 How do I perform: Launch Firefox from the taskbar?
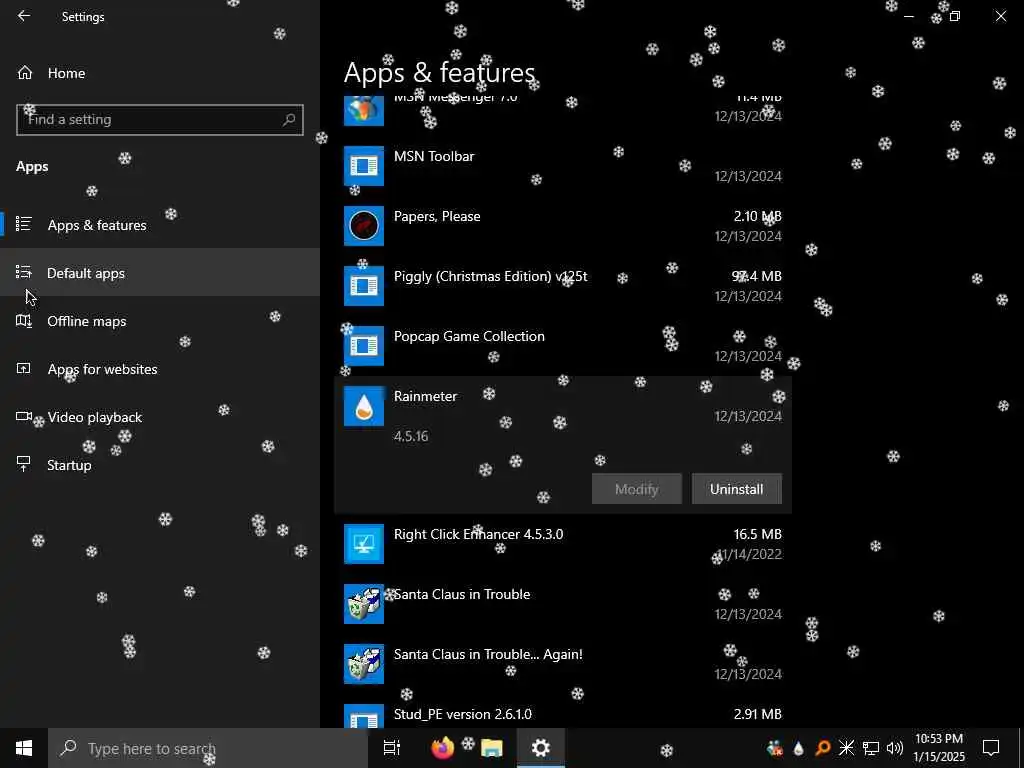tap(443, 748)
